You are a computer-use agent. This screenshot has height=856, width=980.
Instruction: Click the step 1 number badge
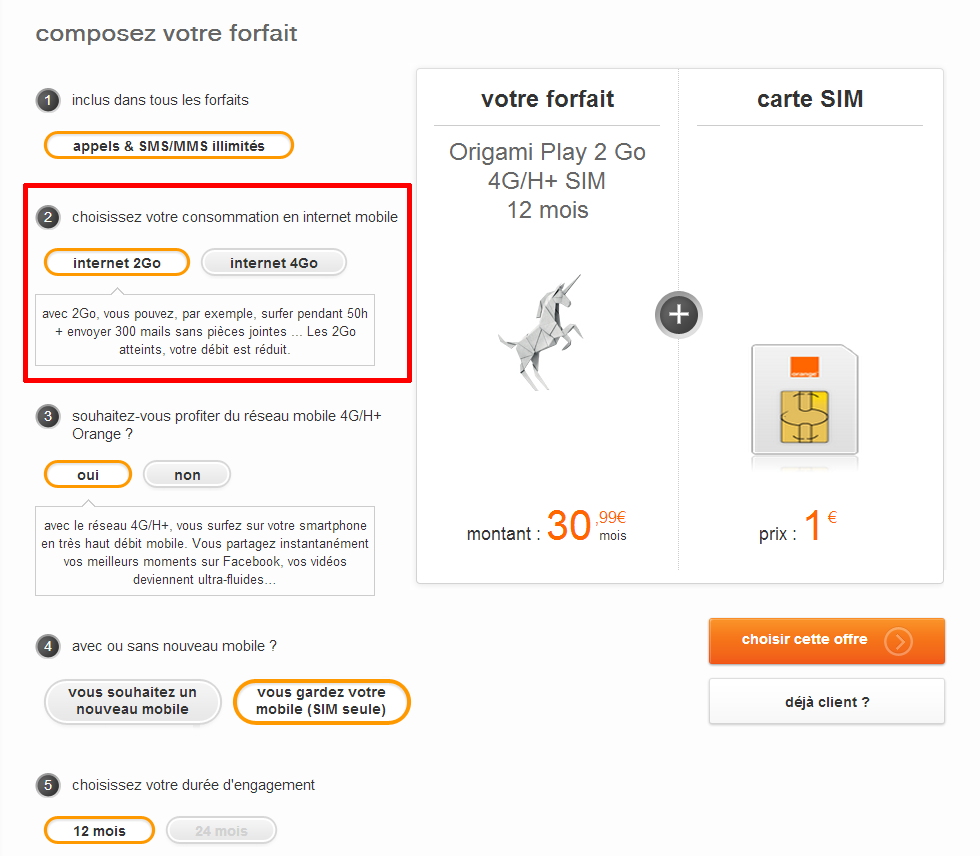47,100
